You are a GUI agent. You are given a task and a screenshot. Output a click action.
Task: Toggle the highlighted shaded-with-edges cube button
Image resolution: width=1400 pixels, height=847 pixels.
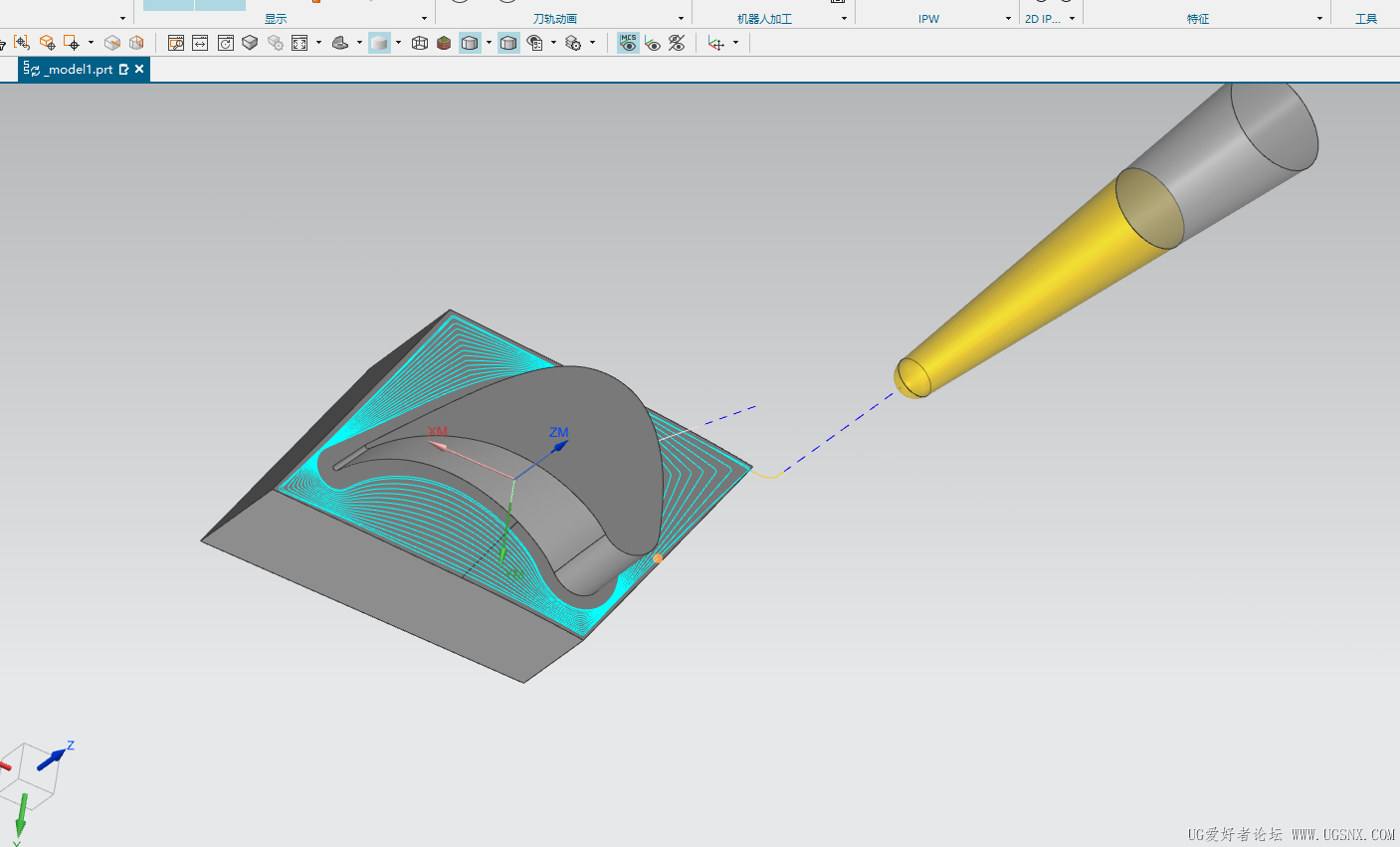click(470, 43)
